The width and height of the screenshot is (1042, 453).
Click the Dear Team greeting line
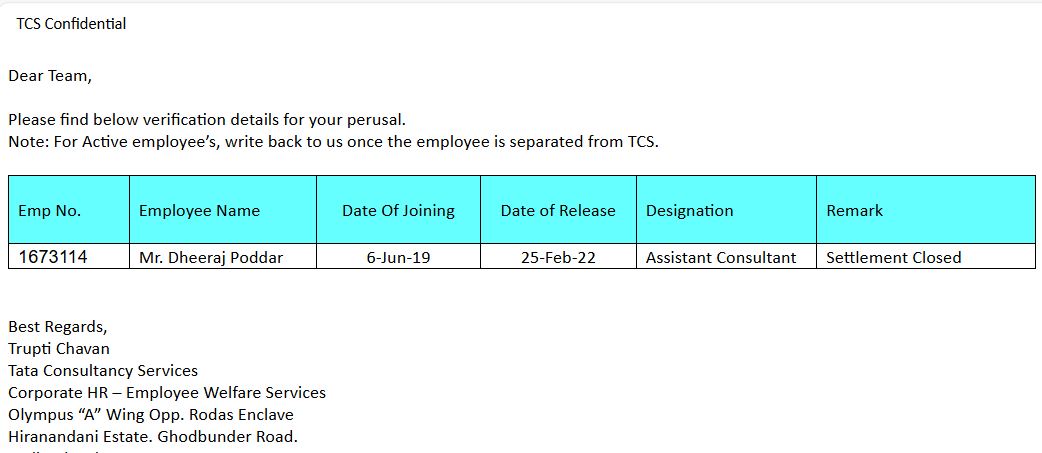(50, 75)
